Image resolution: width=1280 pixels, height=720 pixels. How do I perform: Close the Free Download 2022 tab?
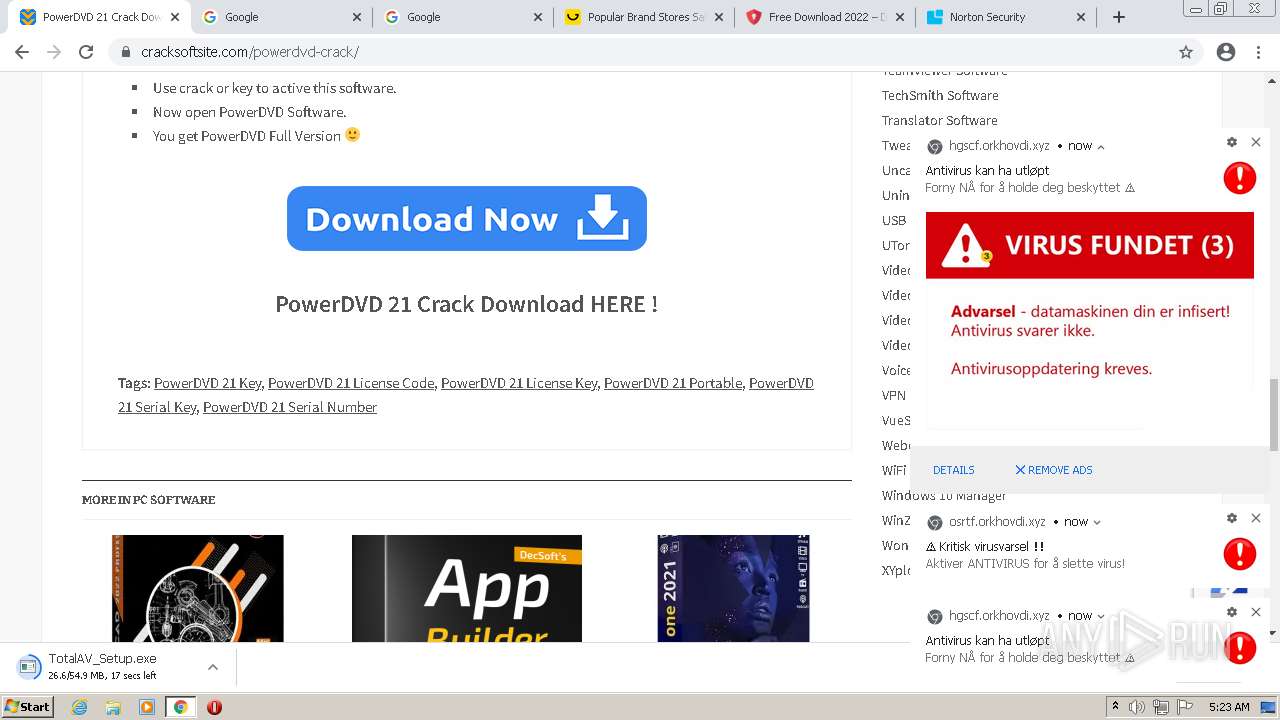pyautogui.click(x=900, y=17)
